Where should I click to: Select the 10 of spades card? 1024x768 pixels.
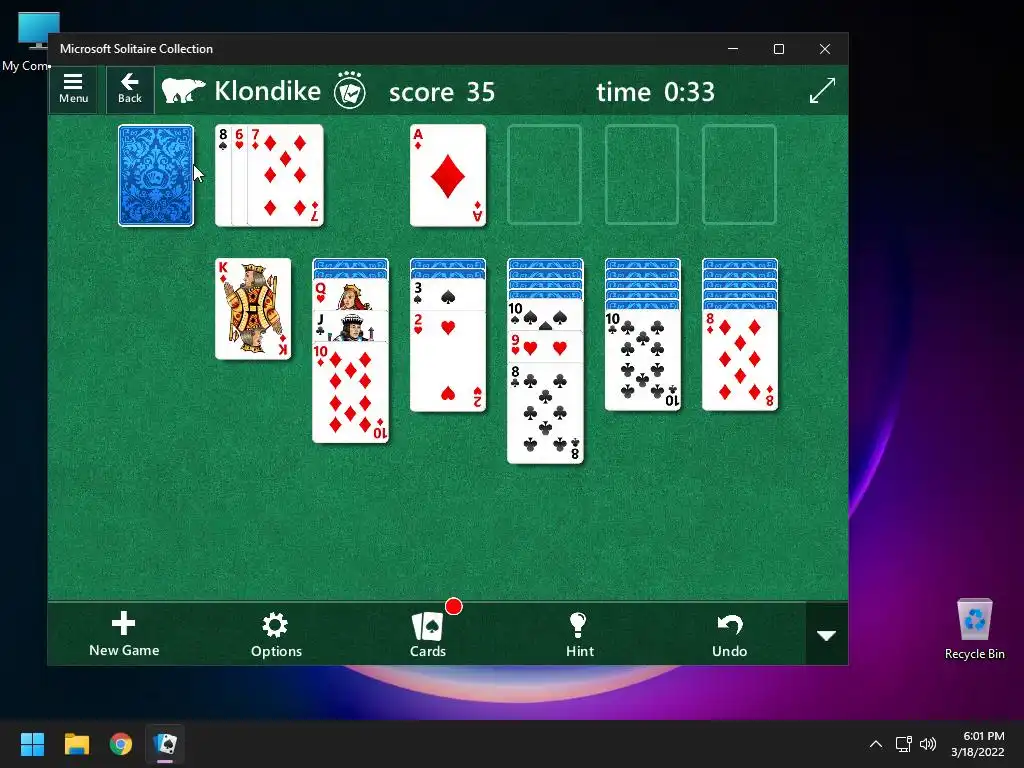(x=545, y=315)
